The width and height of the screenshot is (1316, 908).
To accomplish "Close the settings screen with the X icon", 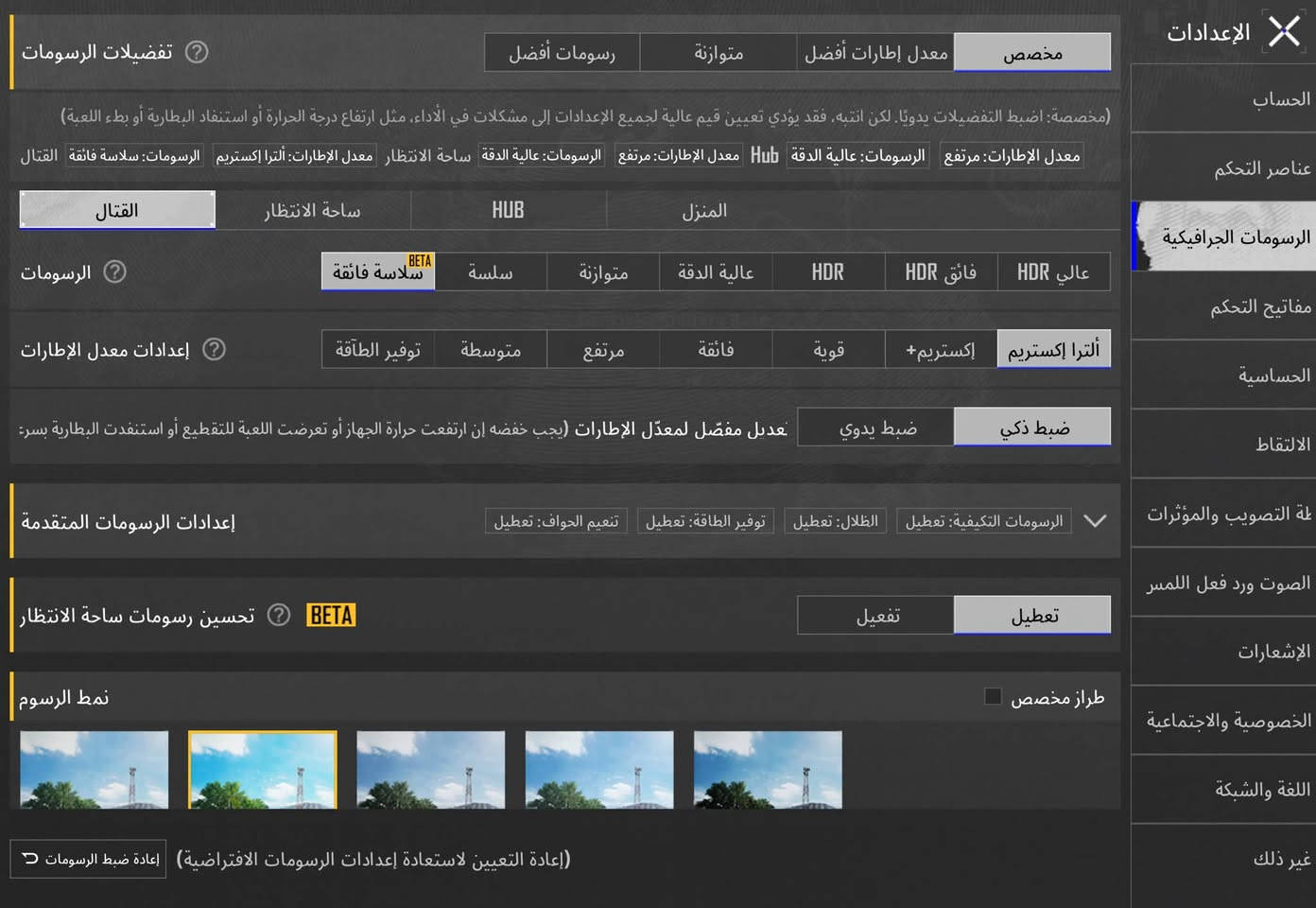I will pyautogui.click(x=1284, y=31).
